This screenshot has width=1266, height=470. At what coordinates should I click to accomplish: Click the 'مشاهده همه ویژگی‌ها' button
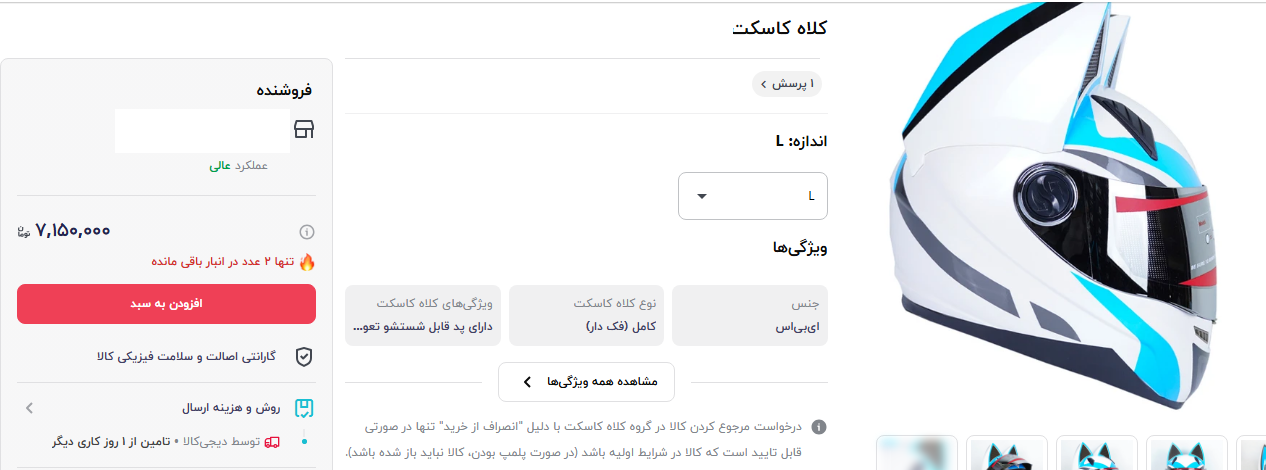[586, 382]
